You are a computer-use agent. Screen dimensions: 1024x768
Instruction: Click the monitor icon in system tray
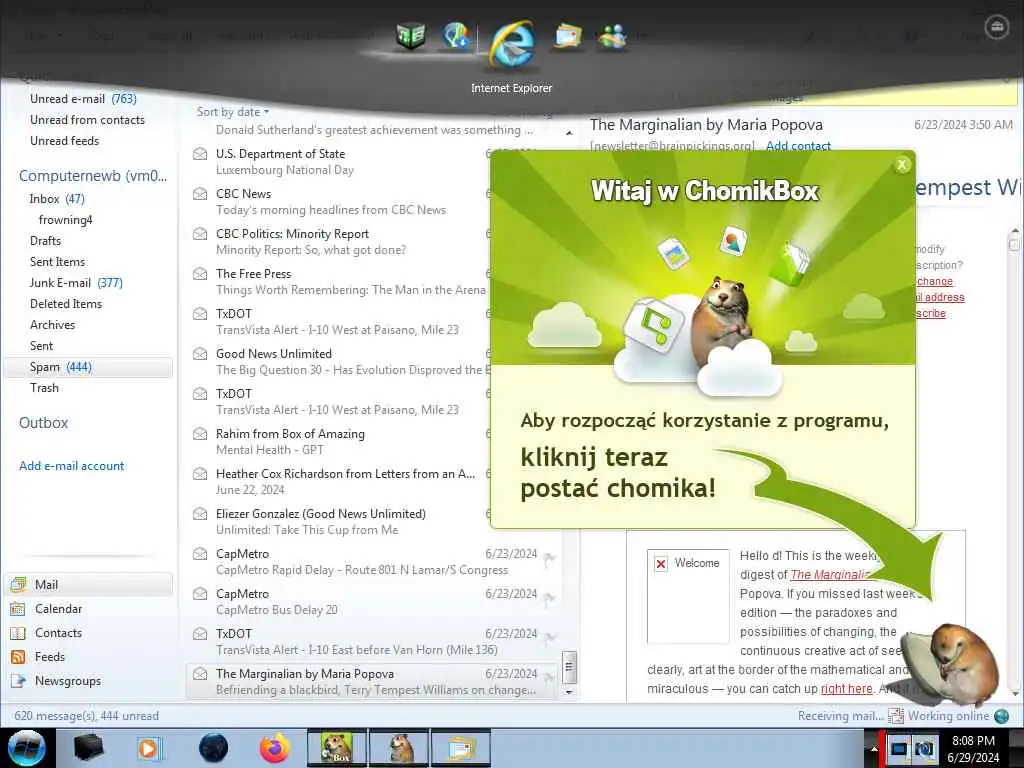pyautogui.click(x=900, y=748)
